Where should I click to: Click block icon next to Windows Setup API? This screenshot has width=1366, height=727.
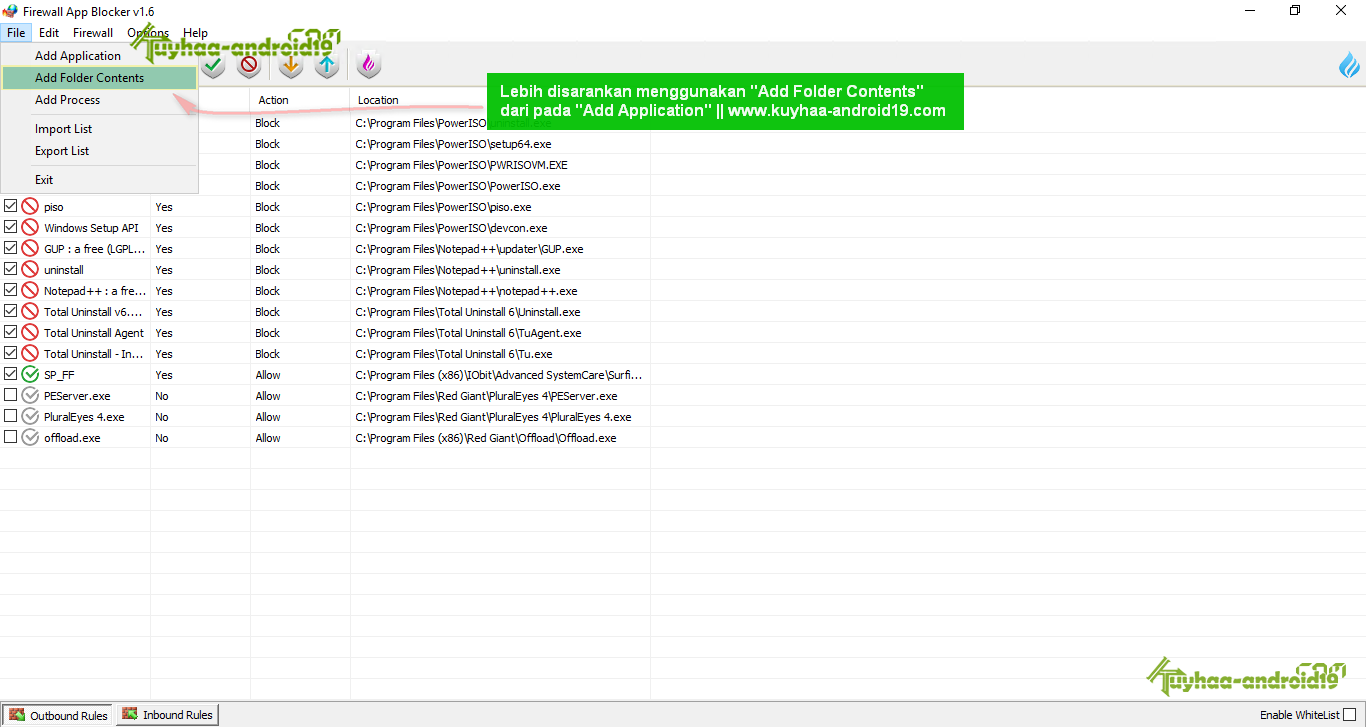[x=30, y=228]
